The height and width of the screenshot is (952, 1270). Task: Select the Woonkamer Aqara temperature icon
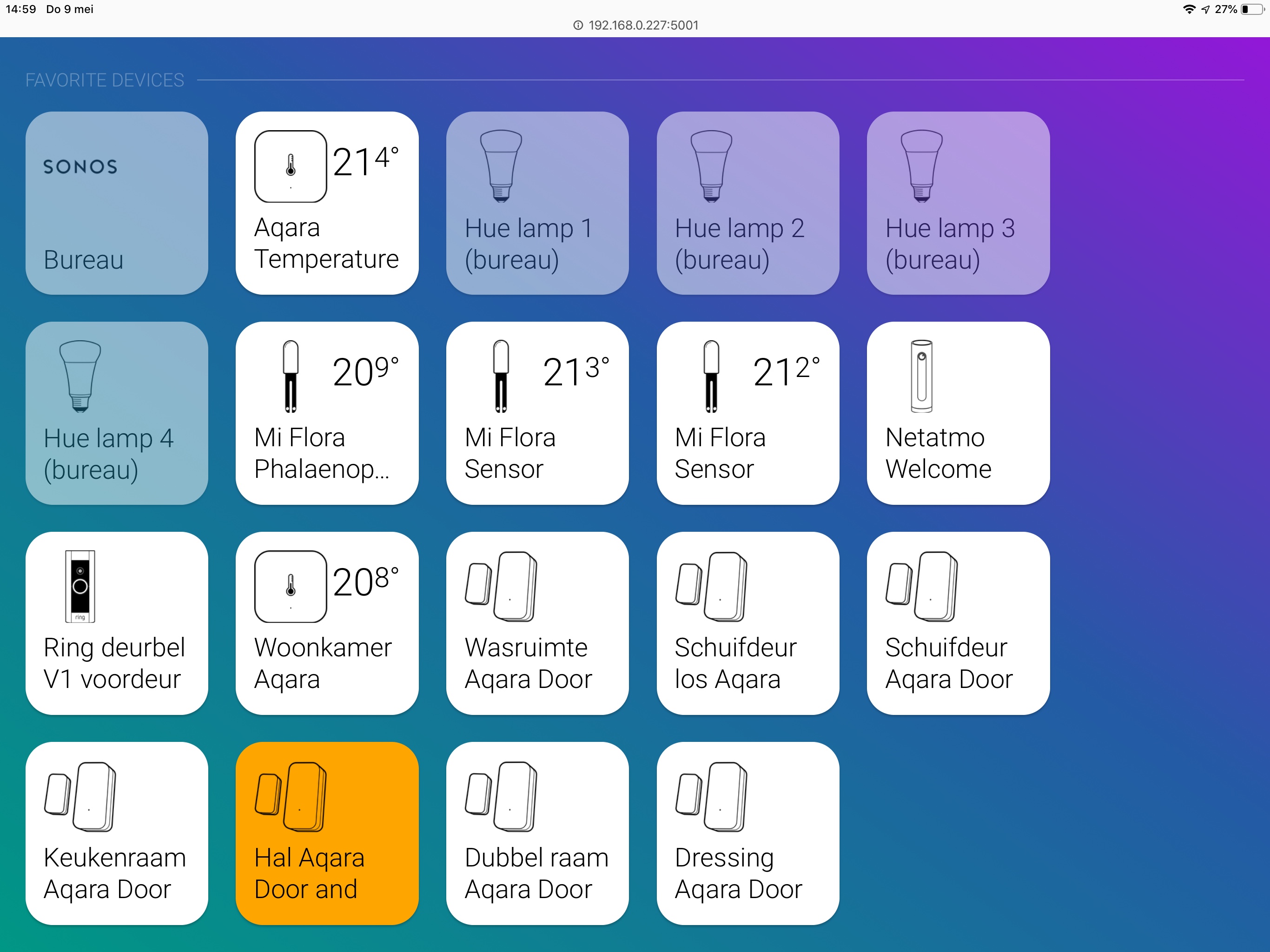point(291,586)
